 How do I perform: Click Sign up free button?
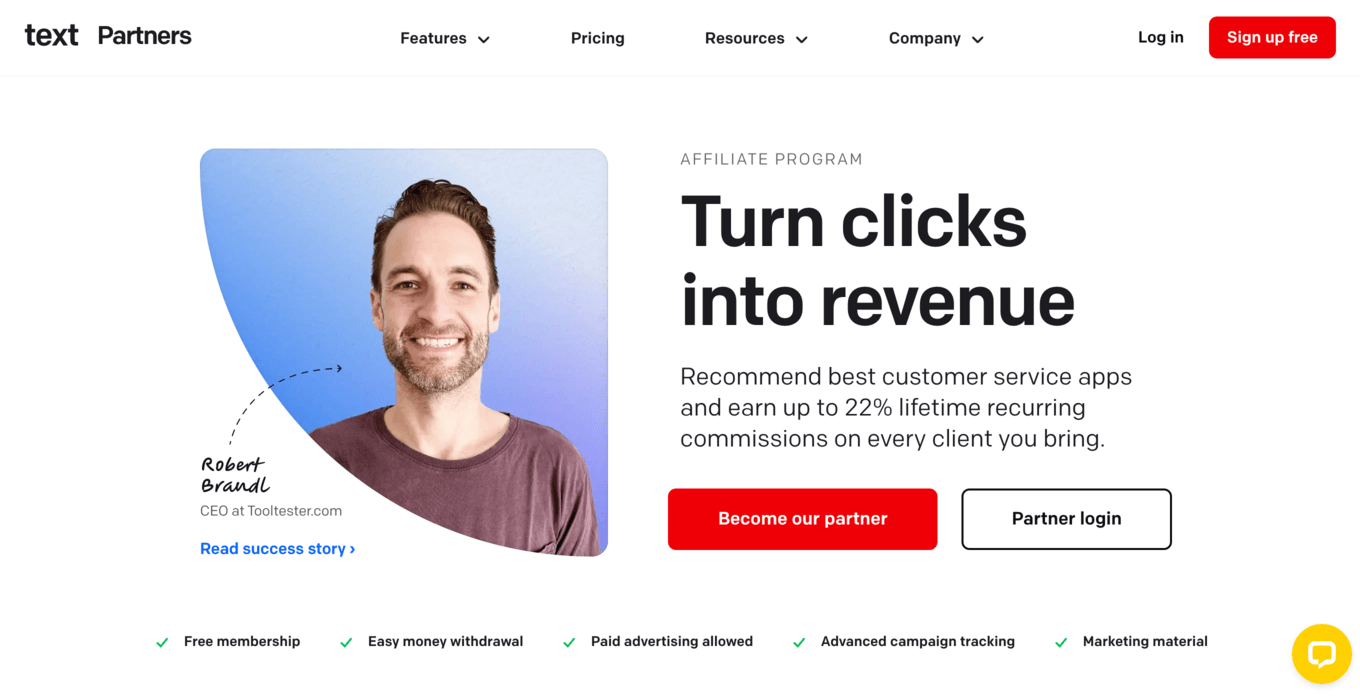pyautogui.click(x=1272, y=37)
